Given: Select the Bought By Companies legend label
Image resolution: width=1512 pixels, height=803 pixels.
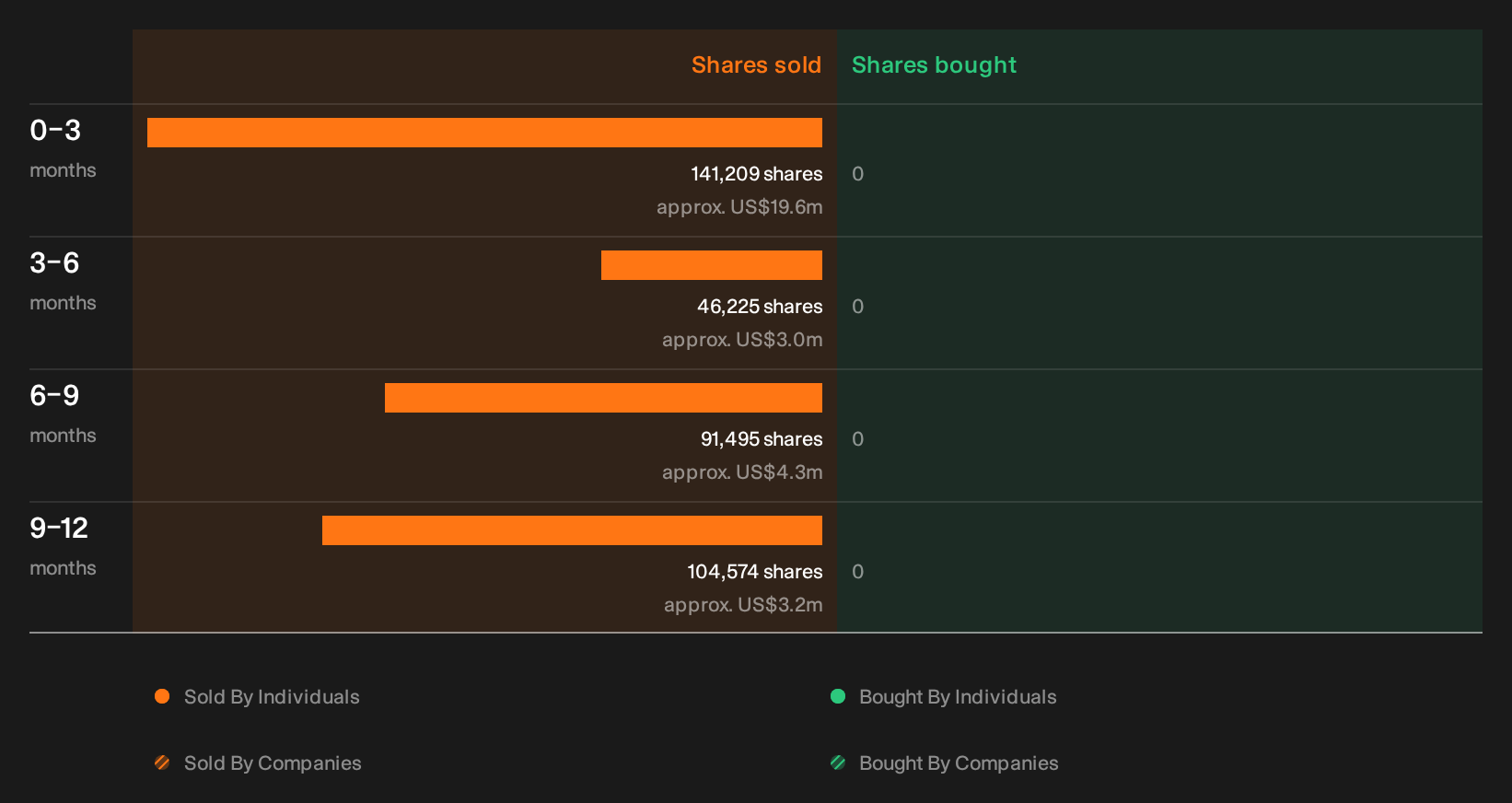Looking at the screenshot, I should [959, 763].
